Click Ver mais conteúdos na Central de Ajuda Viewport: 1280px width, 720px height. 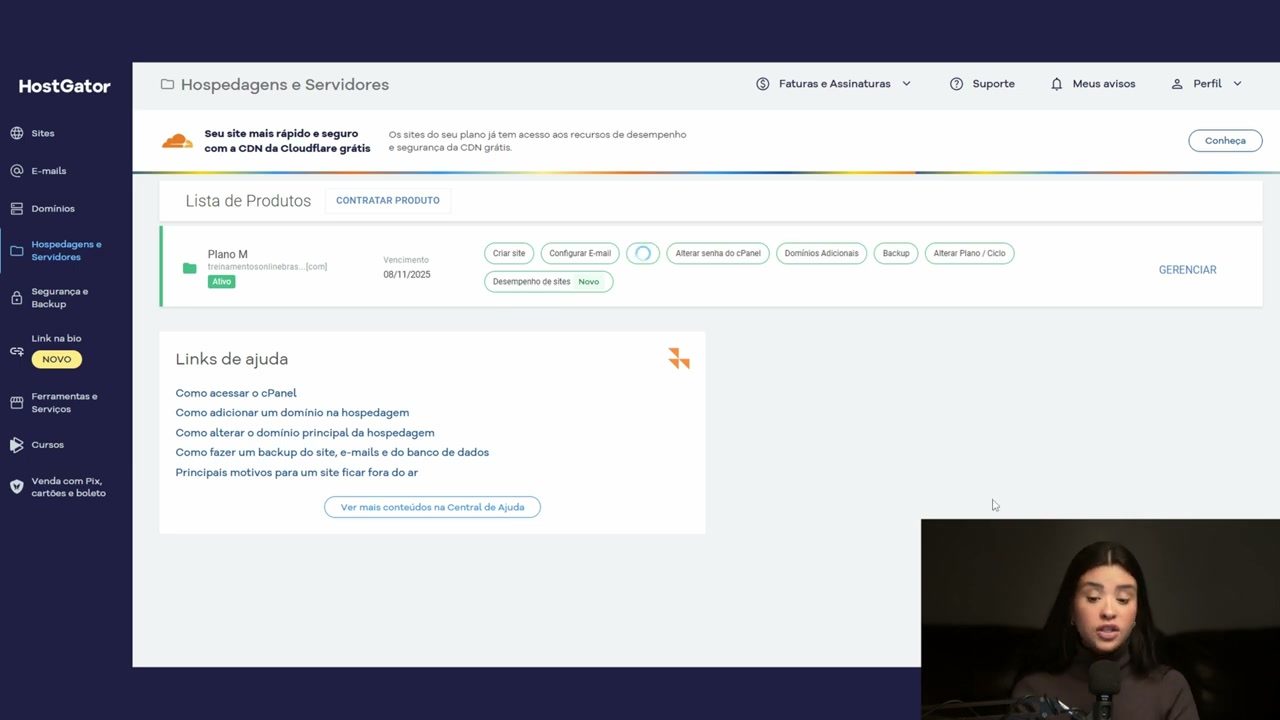432,507
